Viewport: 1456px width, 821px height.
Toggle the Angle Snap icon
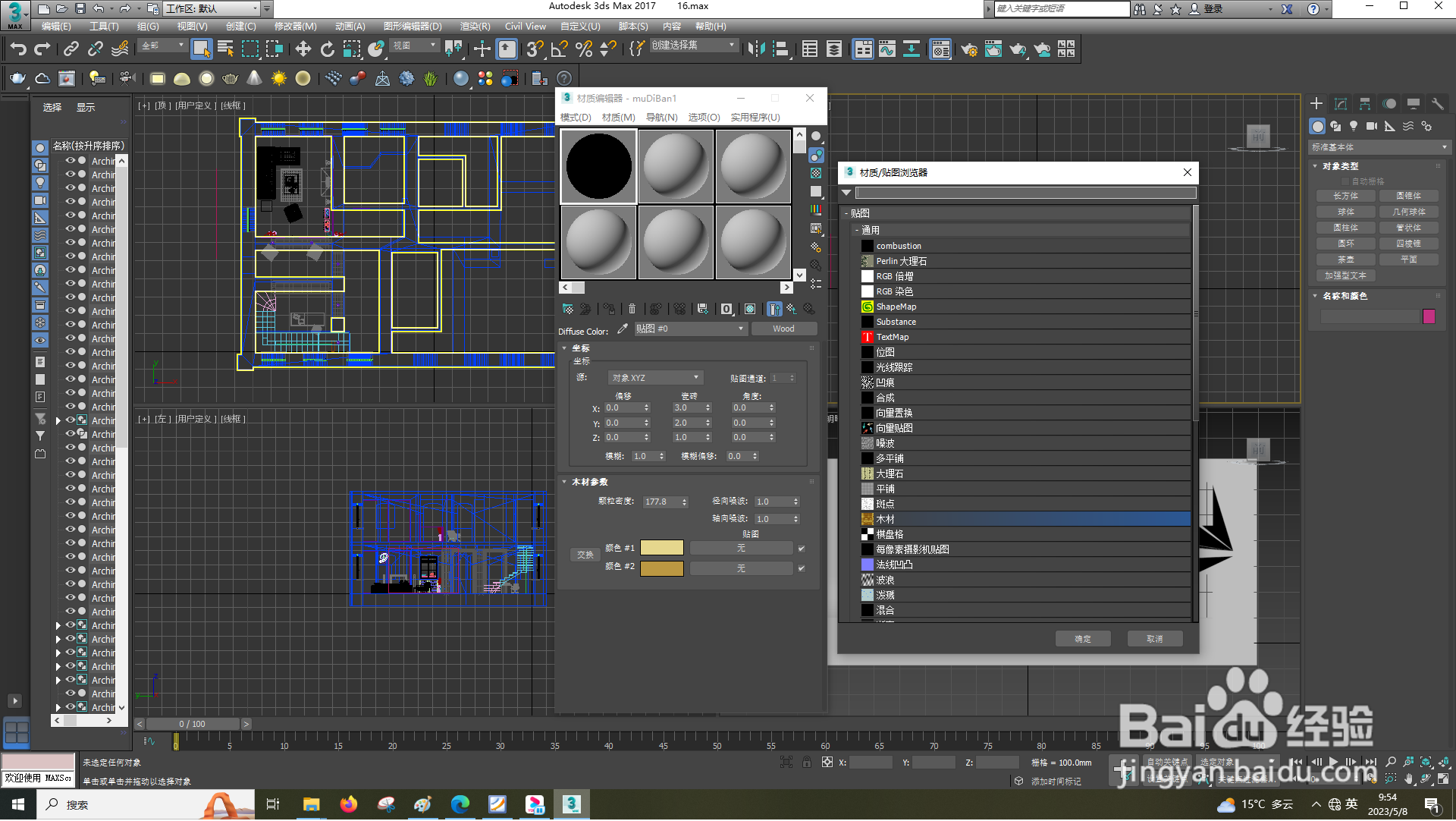(x=560, y=49)
